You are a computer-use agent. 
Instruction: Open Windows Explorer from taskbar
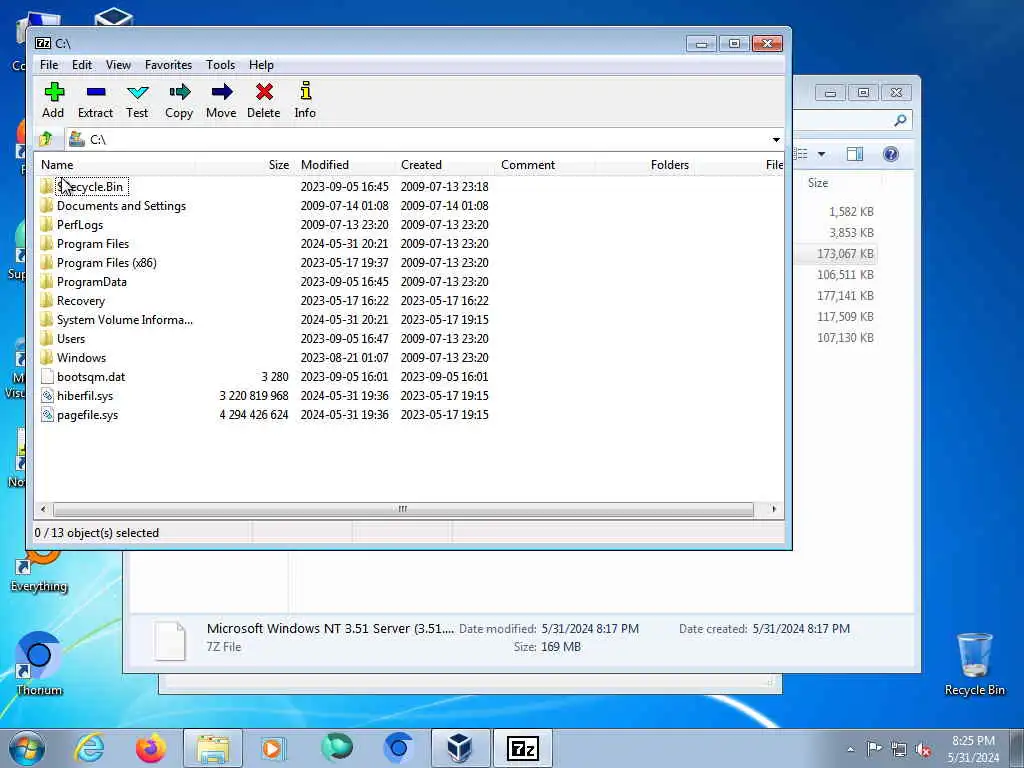(213, 748)
